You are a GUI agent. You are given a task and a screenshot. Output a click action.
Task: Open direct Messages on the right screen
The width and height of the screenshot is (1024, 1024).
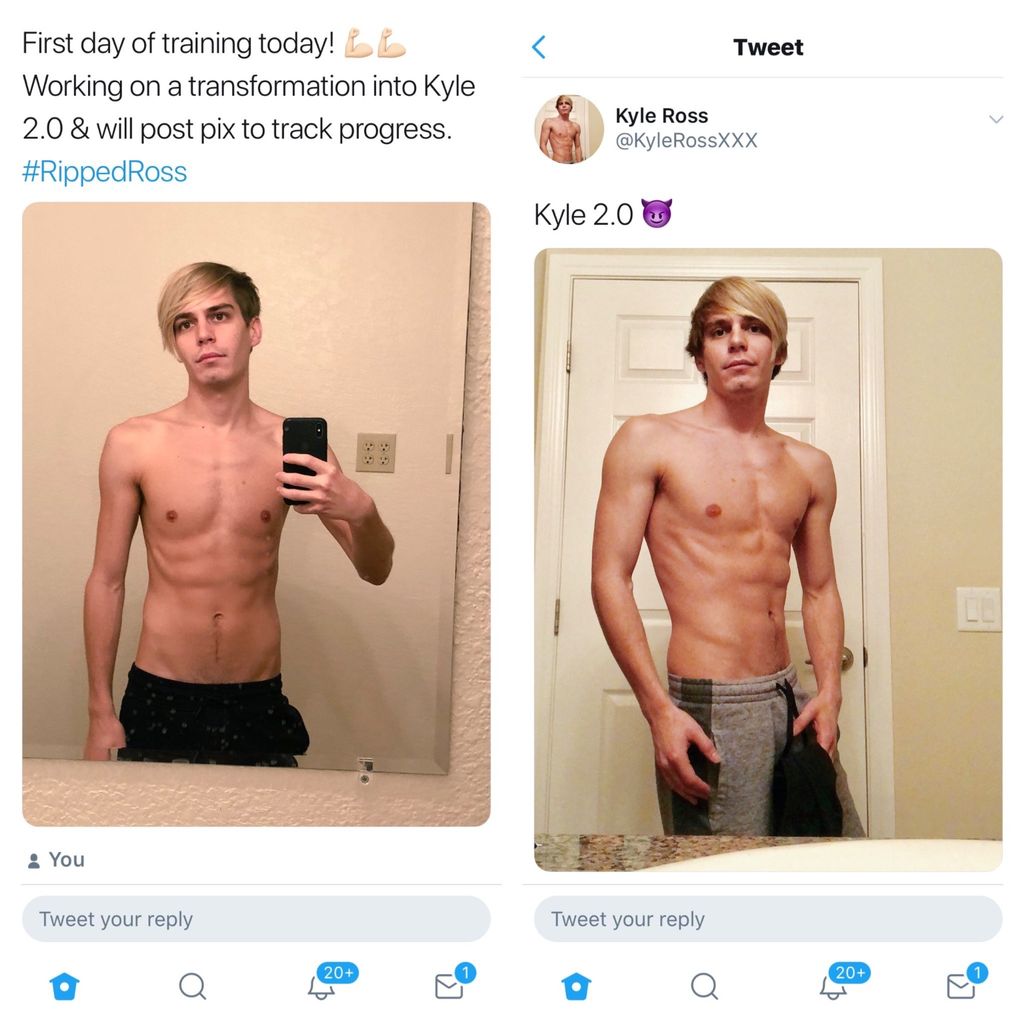(x=961, y=988)
